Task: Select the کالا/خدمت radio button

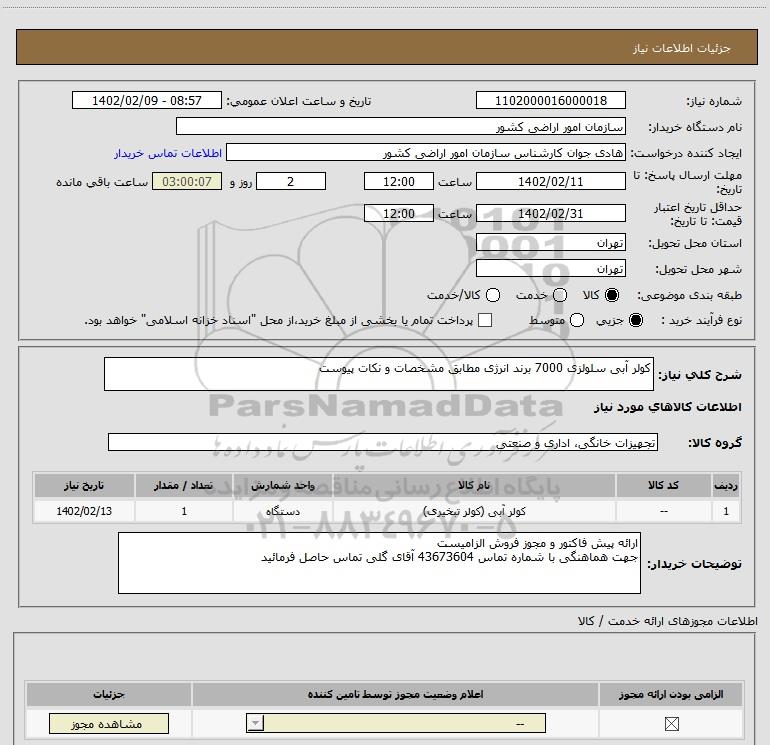Action: [x=493, y=295]
